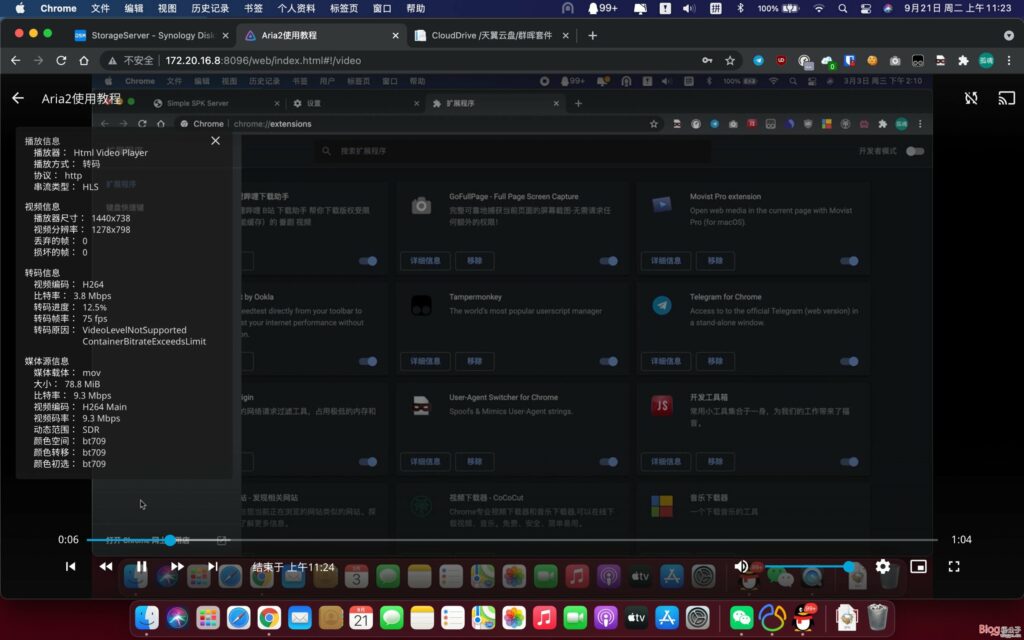Click the 不安全 site security warning

(x=131, y=60)
